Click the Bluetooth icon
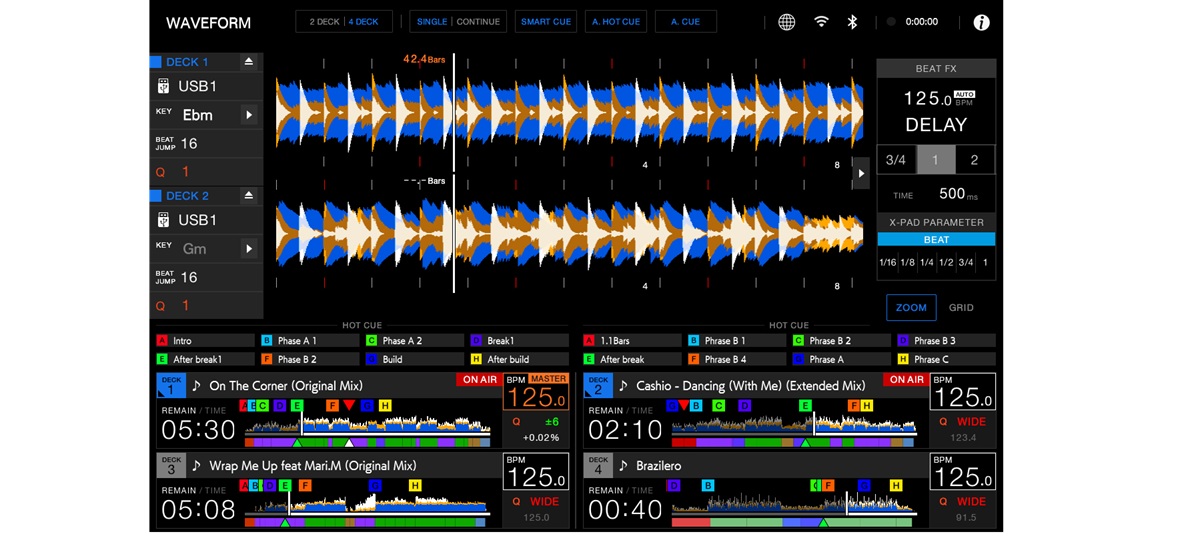1200x544 pixels. pos(852,22)
